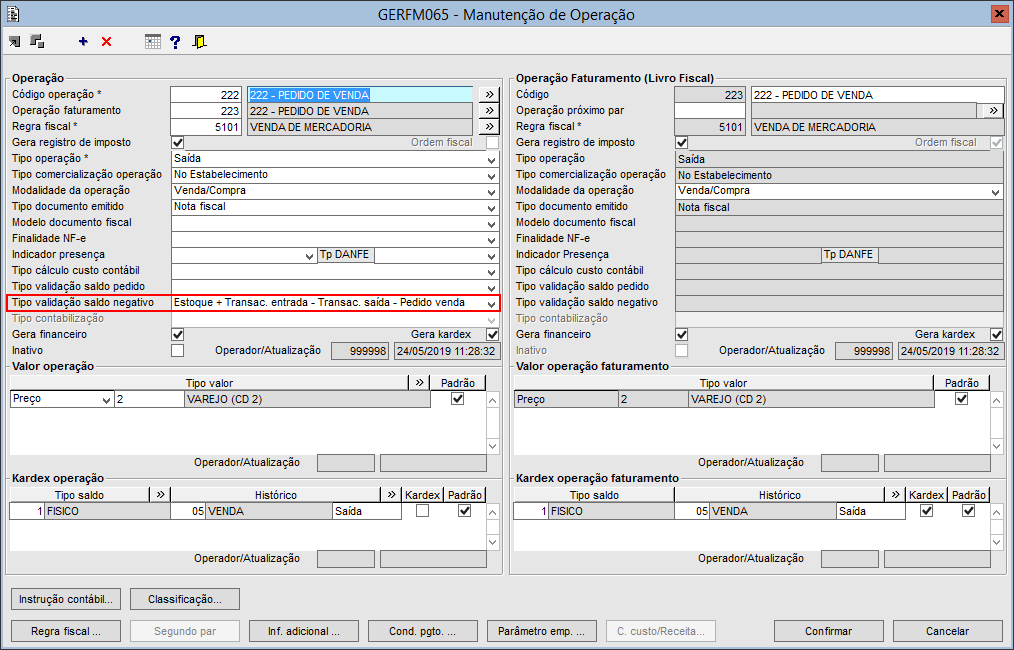Expand left Modalidade da operação dropdown
This screenshot has width=1014, height=650.
[491, 191]
